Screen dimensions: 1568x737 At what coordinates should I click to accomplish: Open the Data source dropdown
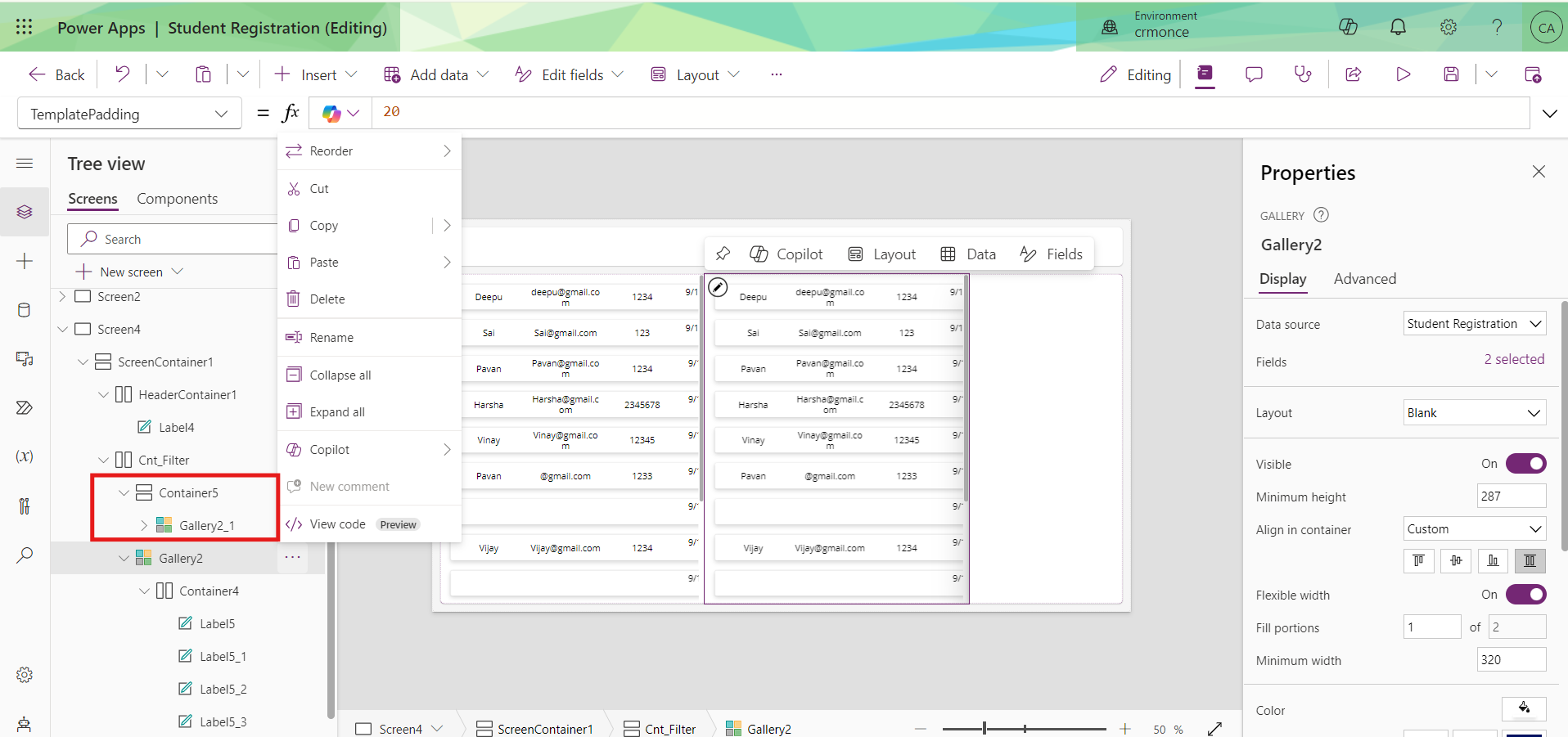[1475, 324]
